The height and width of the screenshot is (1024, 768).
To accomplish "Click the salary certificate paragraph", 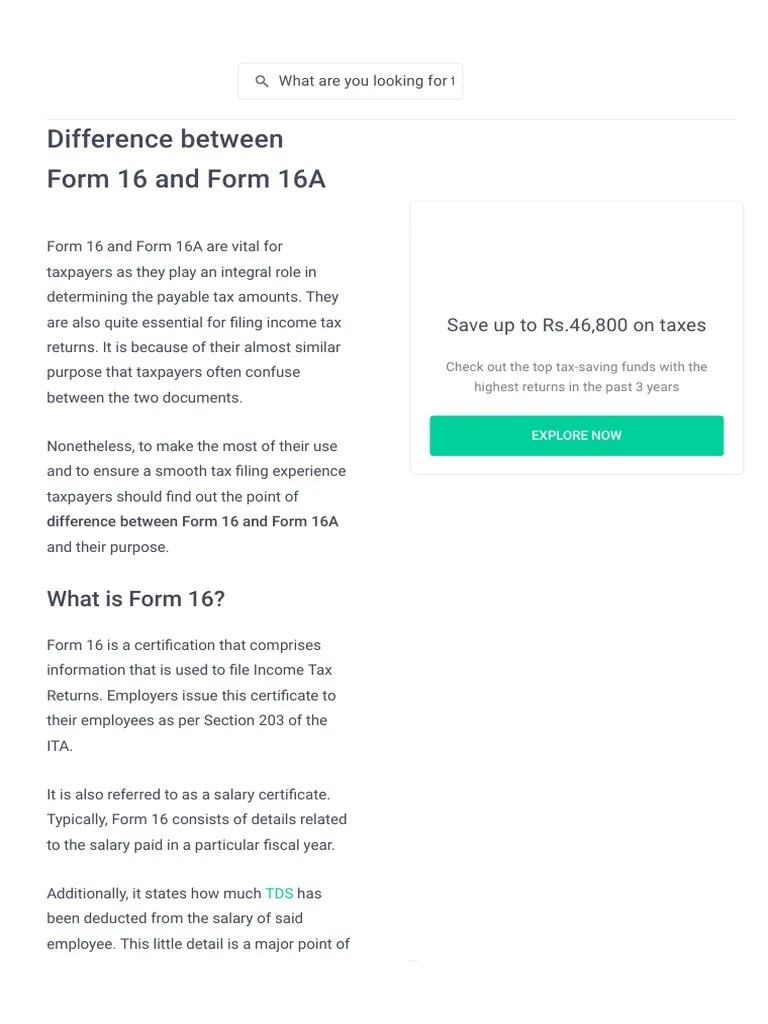I will [196, 818].
